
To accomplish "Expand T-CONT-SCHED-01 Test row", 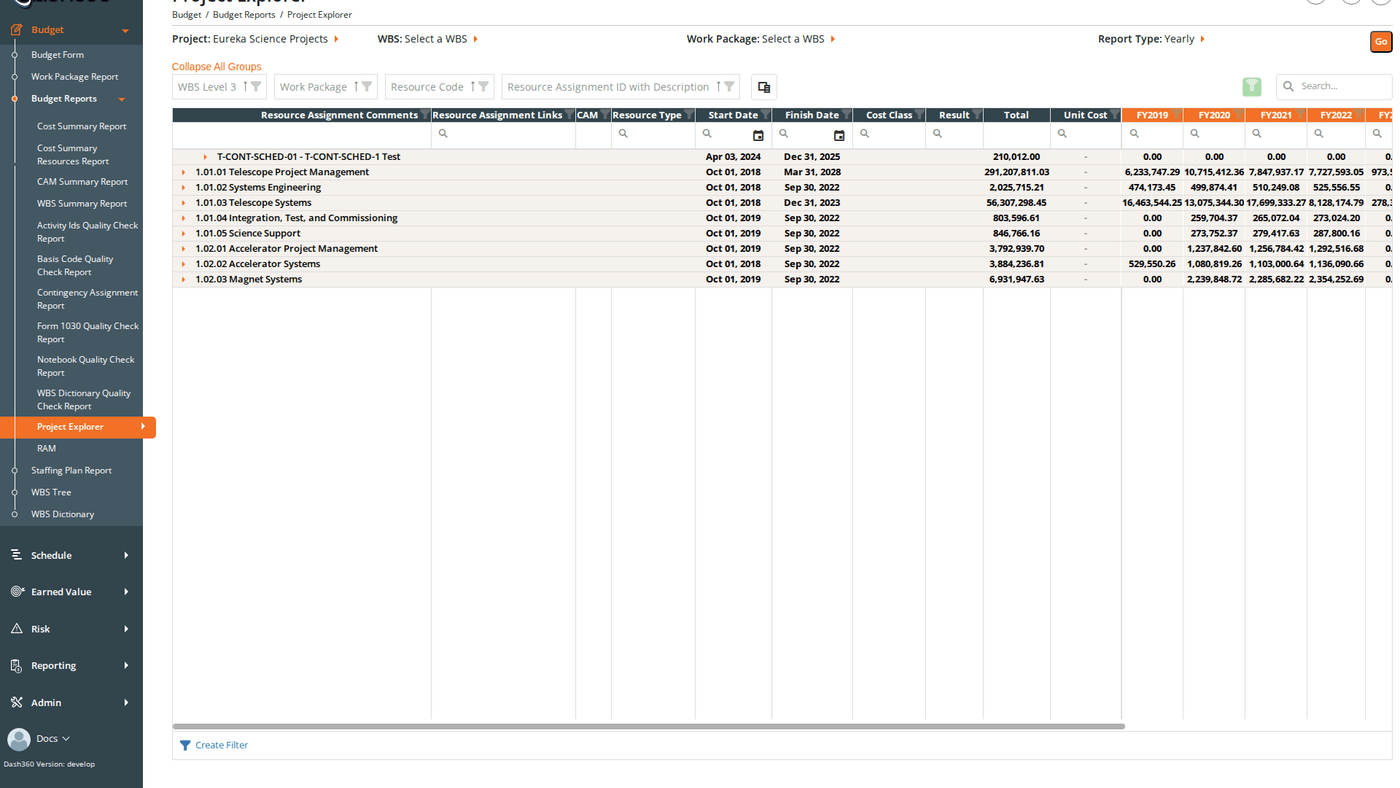I will point(205,157).
